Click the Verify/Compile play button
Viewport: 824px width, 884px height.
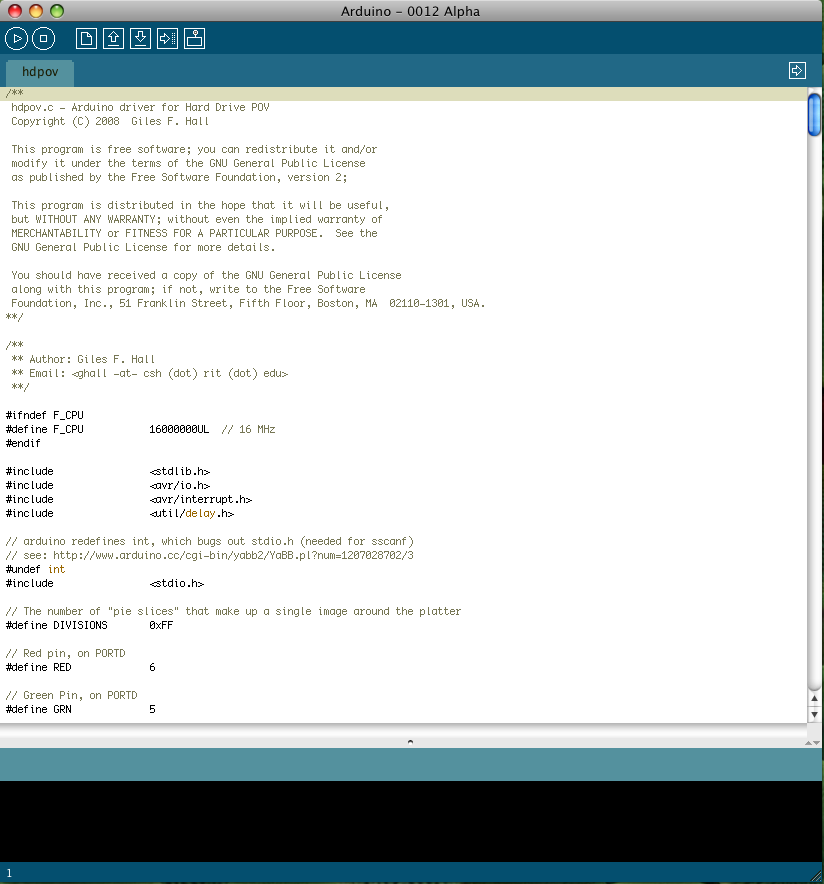tap(17, 39)
